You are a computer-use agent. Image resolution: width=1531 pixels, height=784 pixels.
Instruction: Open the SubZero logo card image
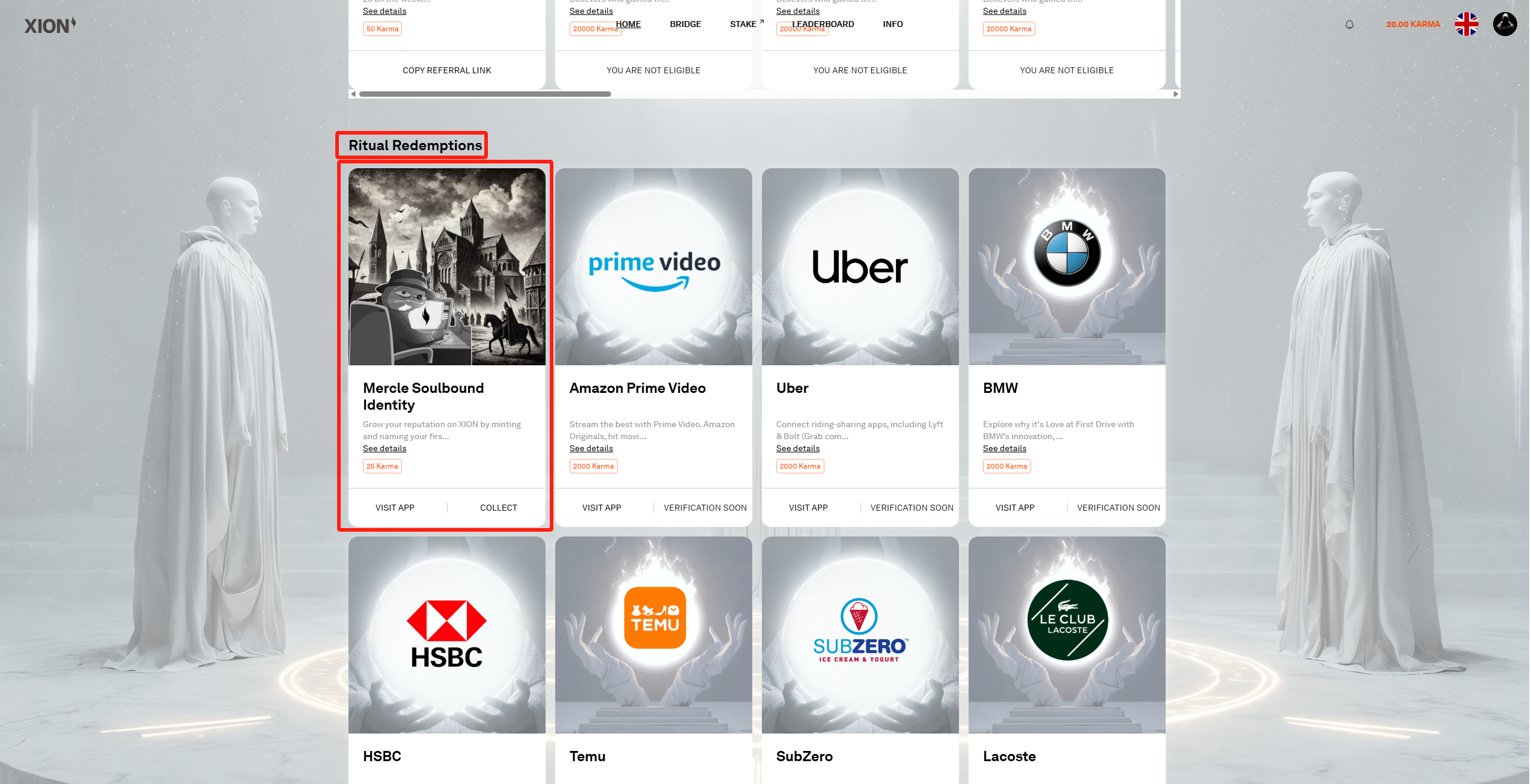pos(860,635)
